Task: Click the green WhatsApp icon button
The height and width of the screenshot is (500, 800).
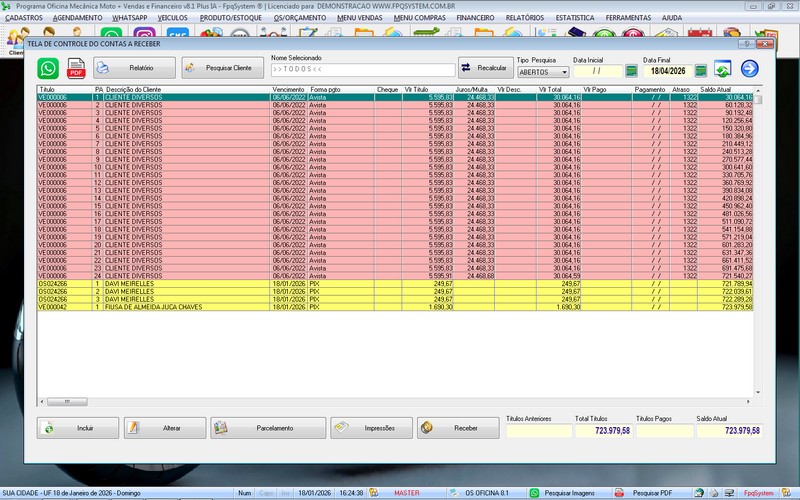Action: (48, 68)
